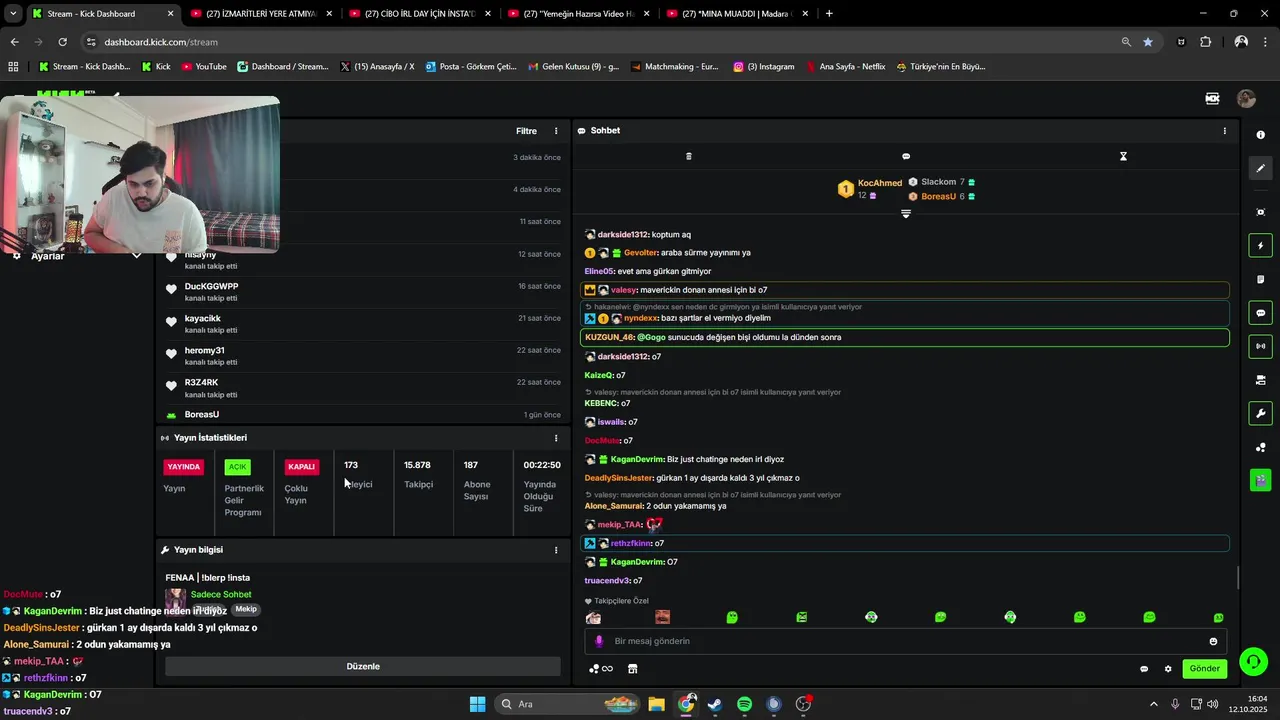Click the pencil edit icon in sidebar
This screenshot has height=720, width=1280.
[1260, 169]
